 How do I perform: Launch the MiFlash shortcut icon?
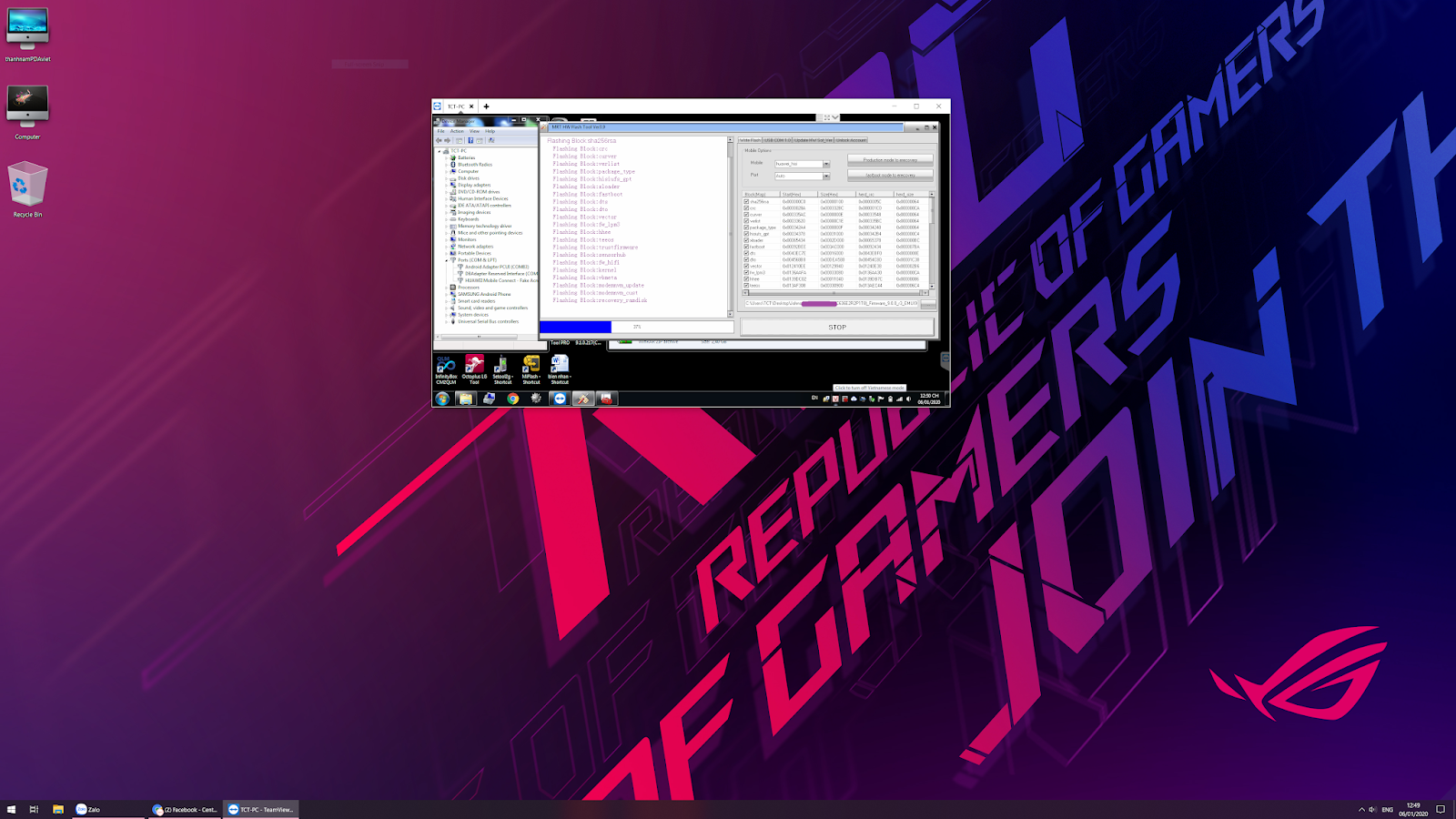tap(531, 369)
